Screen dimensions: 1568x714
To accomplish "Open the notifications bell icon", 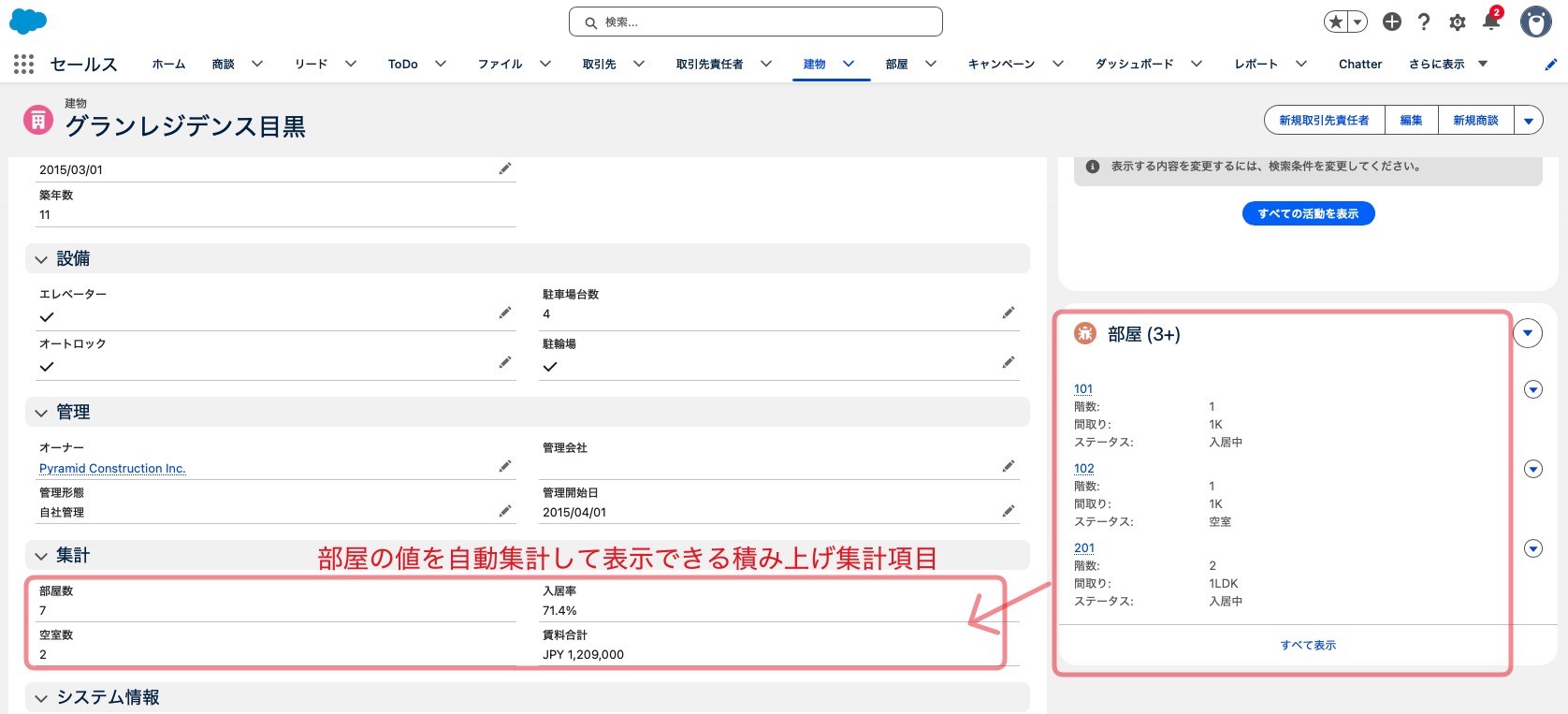I will (1491, 21).
